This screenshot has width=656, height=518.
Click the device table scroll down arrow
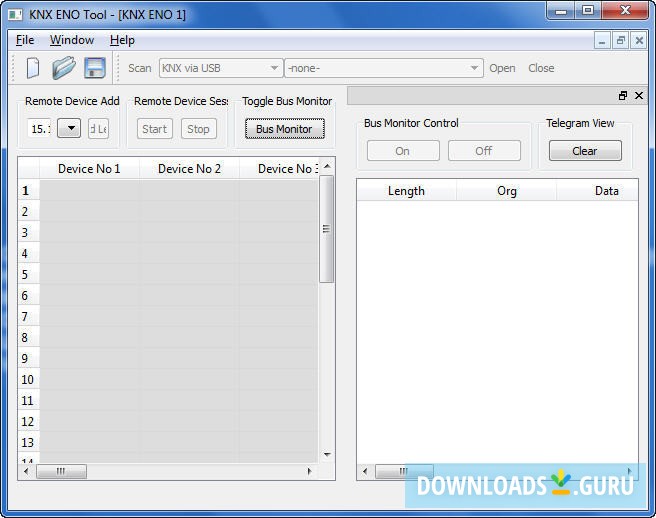point(327,455)
